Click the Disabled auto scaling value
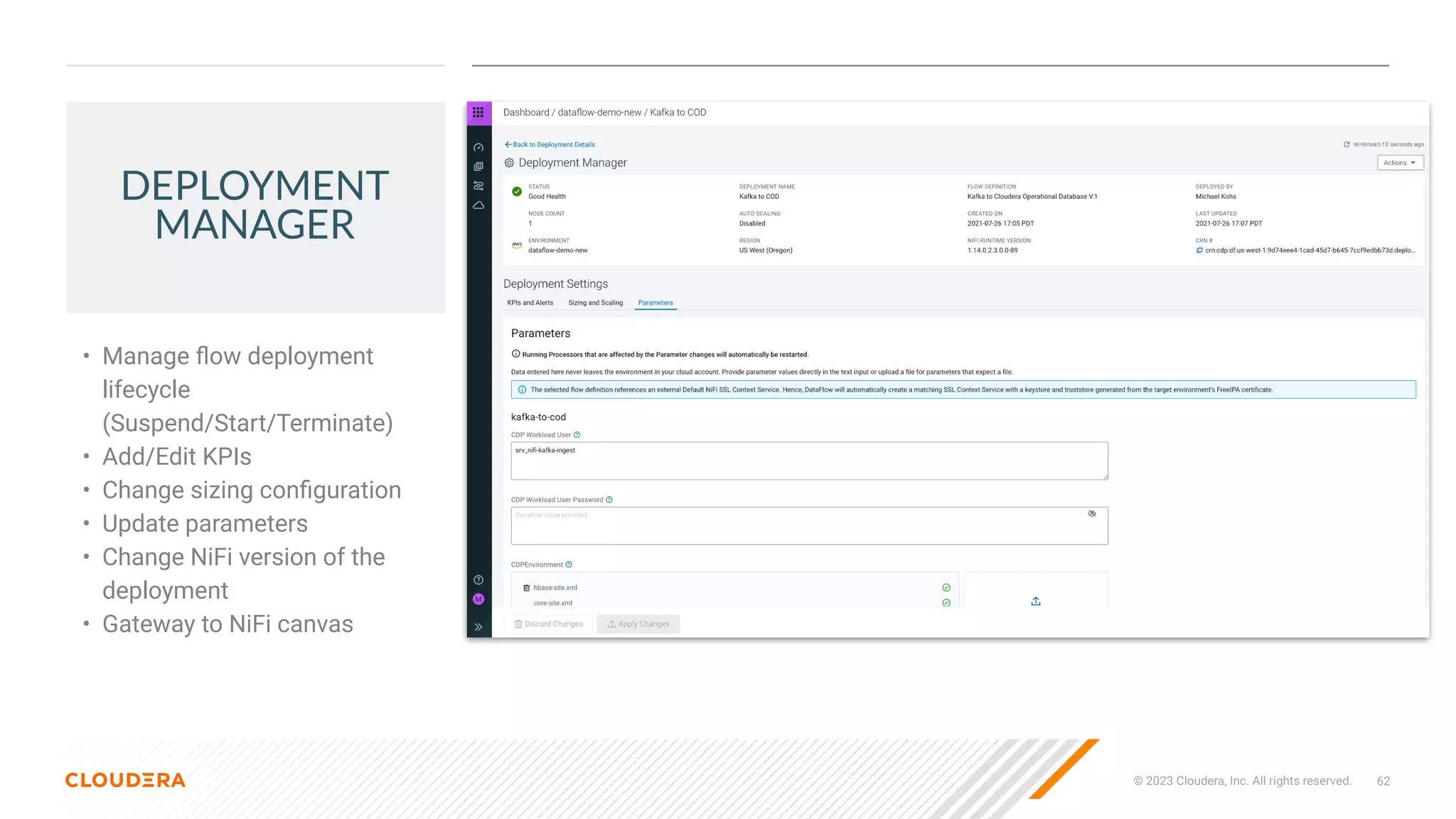The width and height of the screenshot is (1456, 819). pyautogui.click(x=752, y=223)
